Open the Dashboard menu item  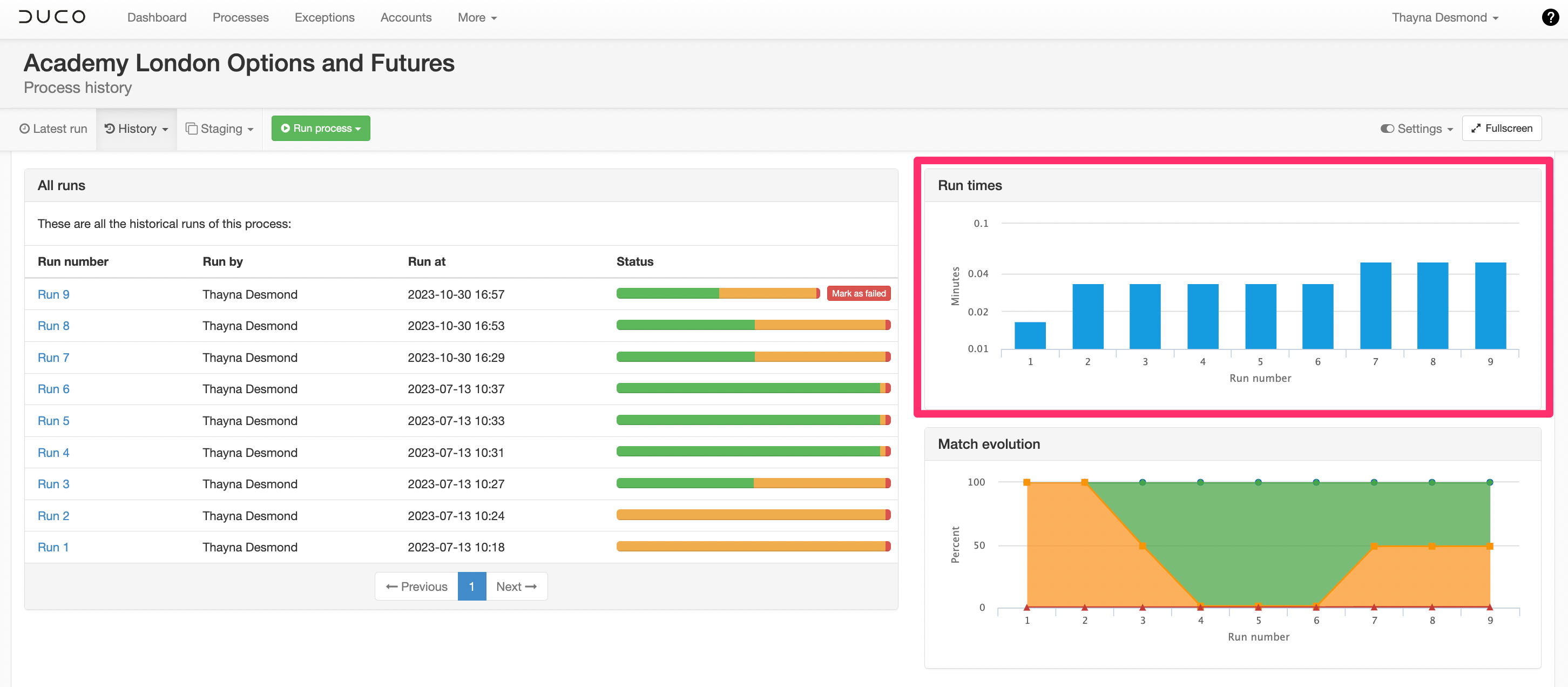(x=157, y=17)
